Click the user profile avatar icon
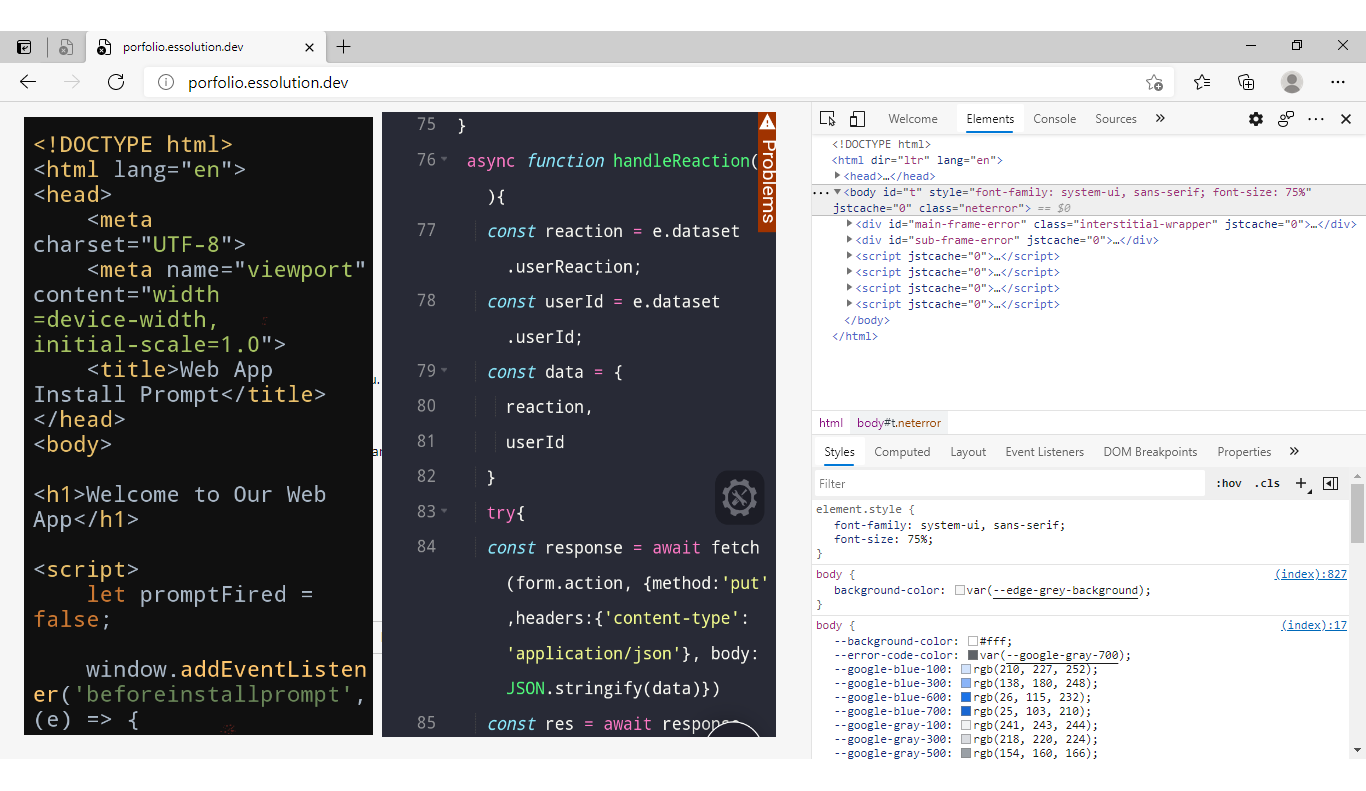 pos(1292,82)
